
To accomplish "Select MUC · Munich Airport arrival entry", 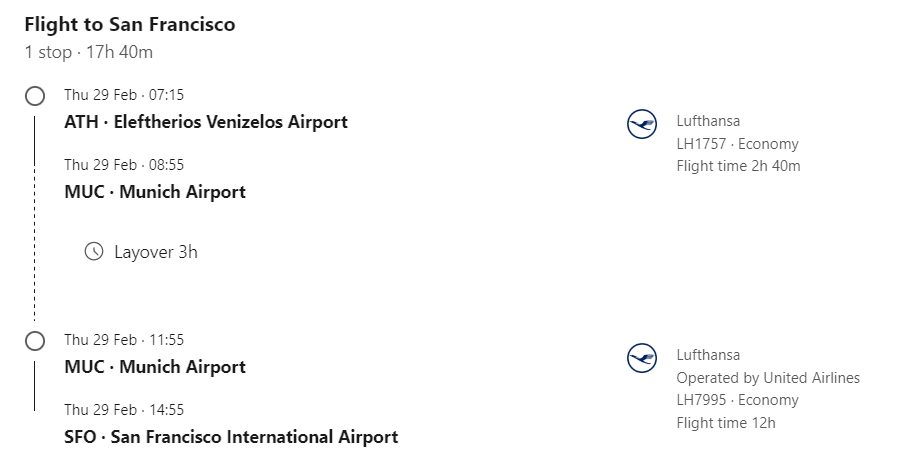I will tap(155, 192).
